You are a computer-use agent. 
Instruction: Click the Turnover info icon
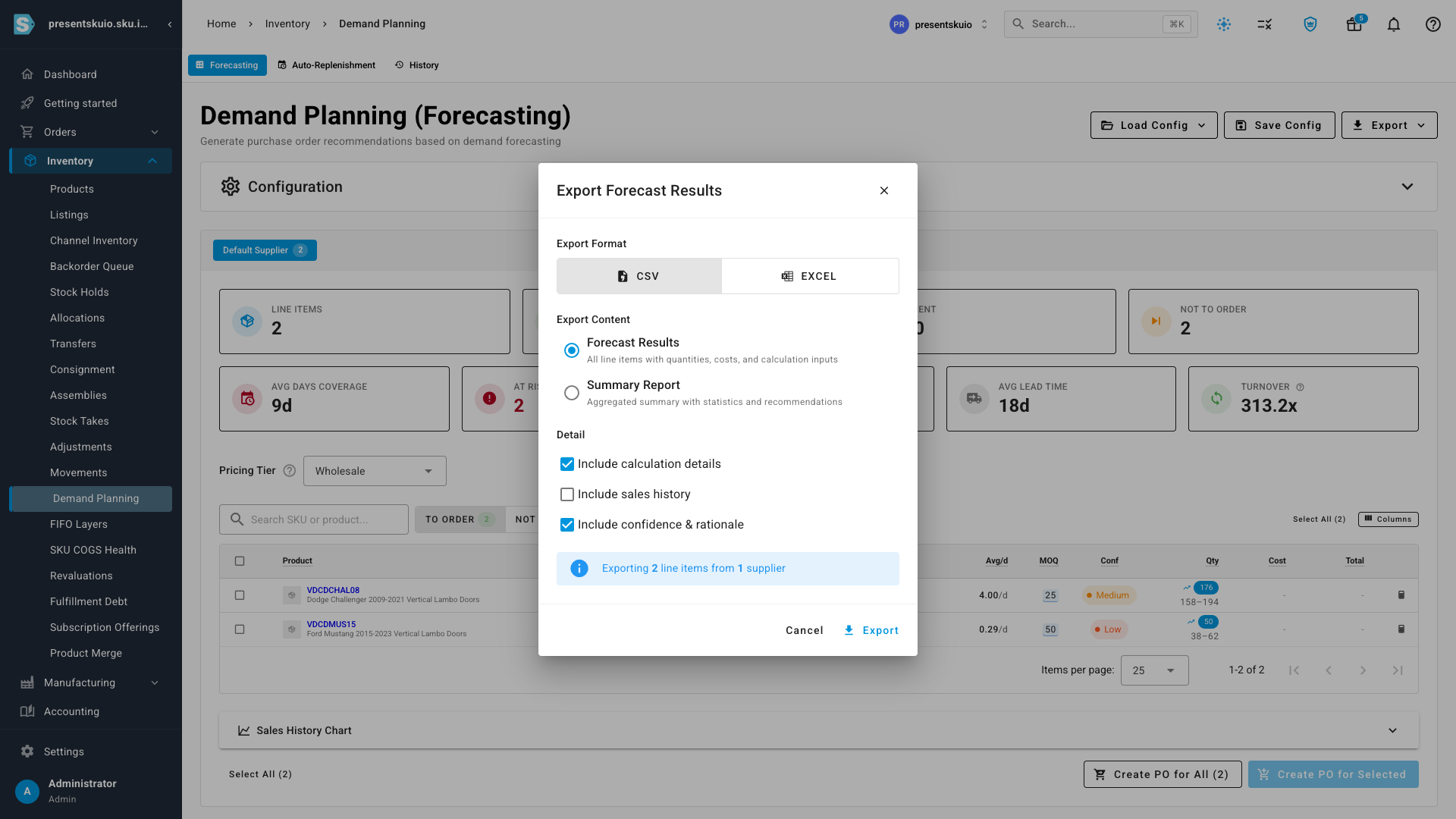(1301, 387)
